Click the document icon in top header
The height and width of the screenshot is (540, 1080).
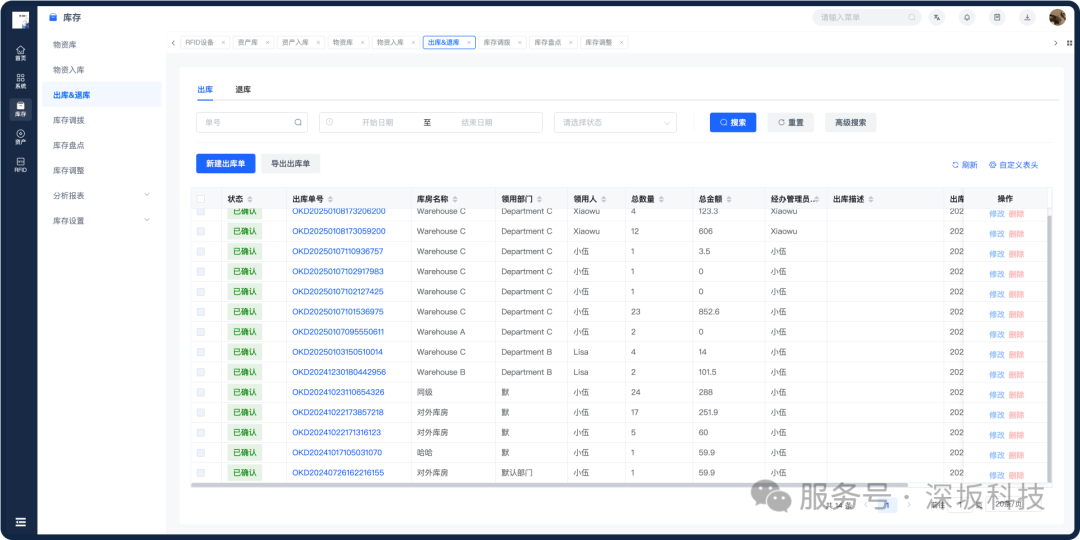click(x=997, y=18)
